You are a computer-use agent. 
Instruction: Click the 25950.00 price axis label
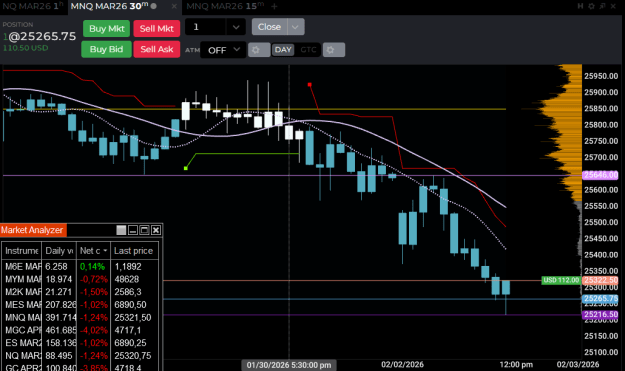pyautogui.click(x=601, y=76)
